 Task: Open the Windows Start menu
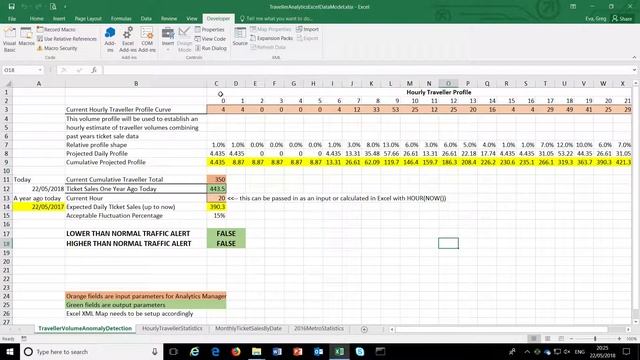pyautogui.click(x=9, y=351)
